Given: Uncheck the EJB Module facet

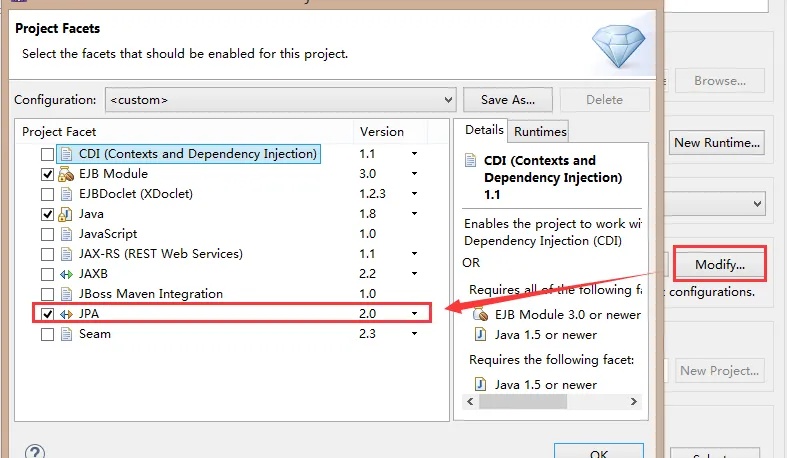Looking at the screenshot, I should pos(47,175).
